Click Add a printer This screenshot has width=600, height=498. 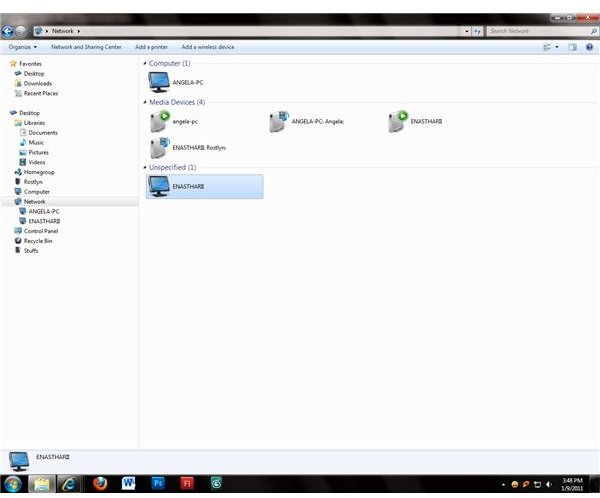coord(151,47)
